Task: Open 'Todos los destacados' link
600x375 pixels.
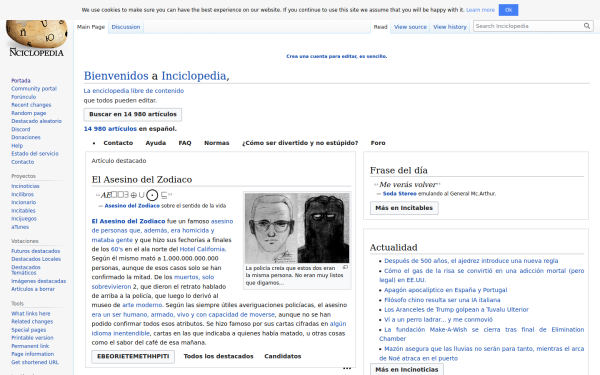Action: coord(218,356)
